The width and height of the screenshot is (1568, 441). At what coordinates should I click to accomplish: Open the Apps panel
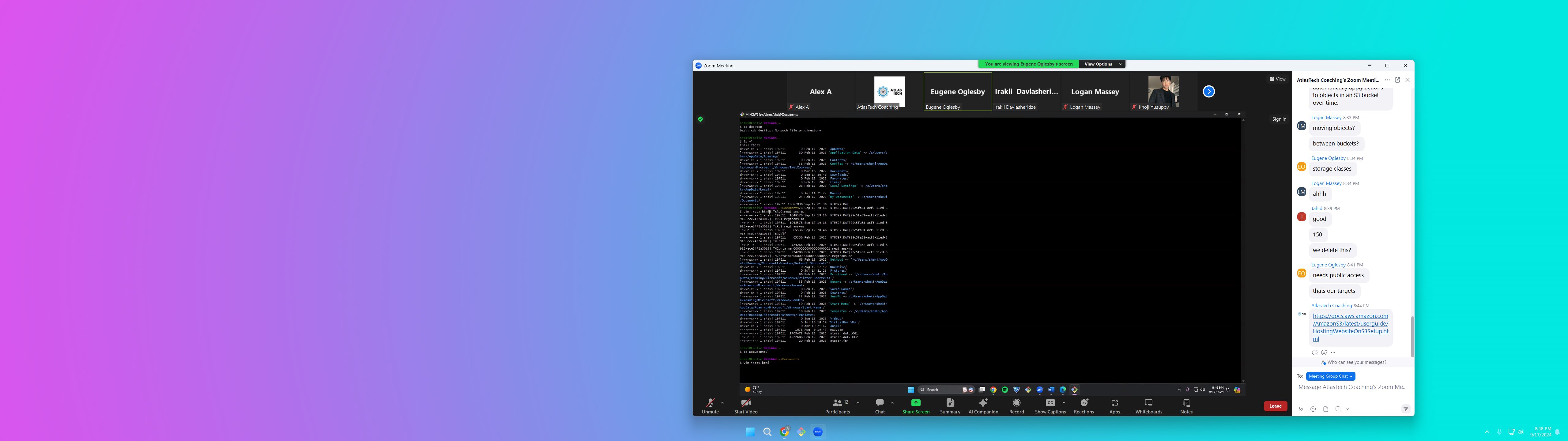tap(1114, 406)
